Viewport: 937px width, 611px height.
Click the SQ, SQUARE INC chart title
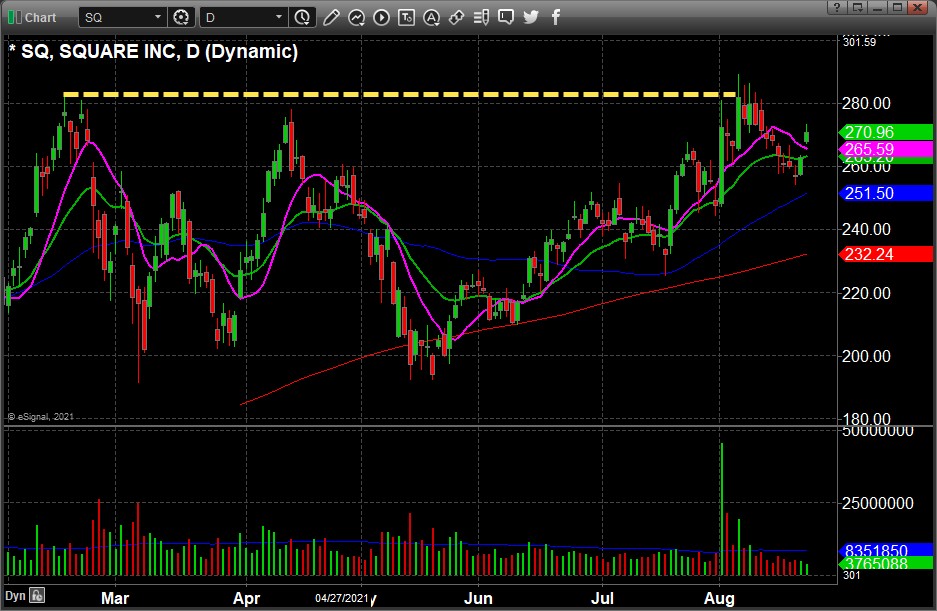coord(154,51)
